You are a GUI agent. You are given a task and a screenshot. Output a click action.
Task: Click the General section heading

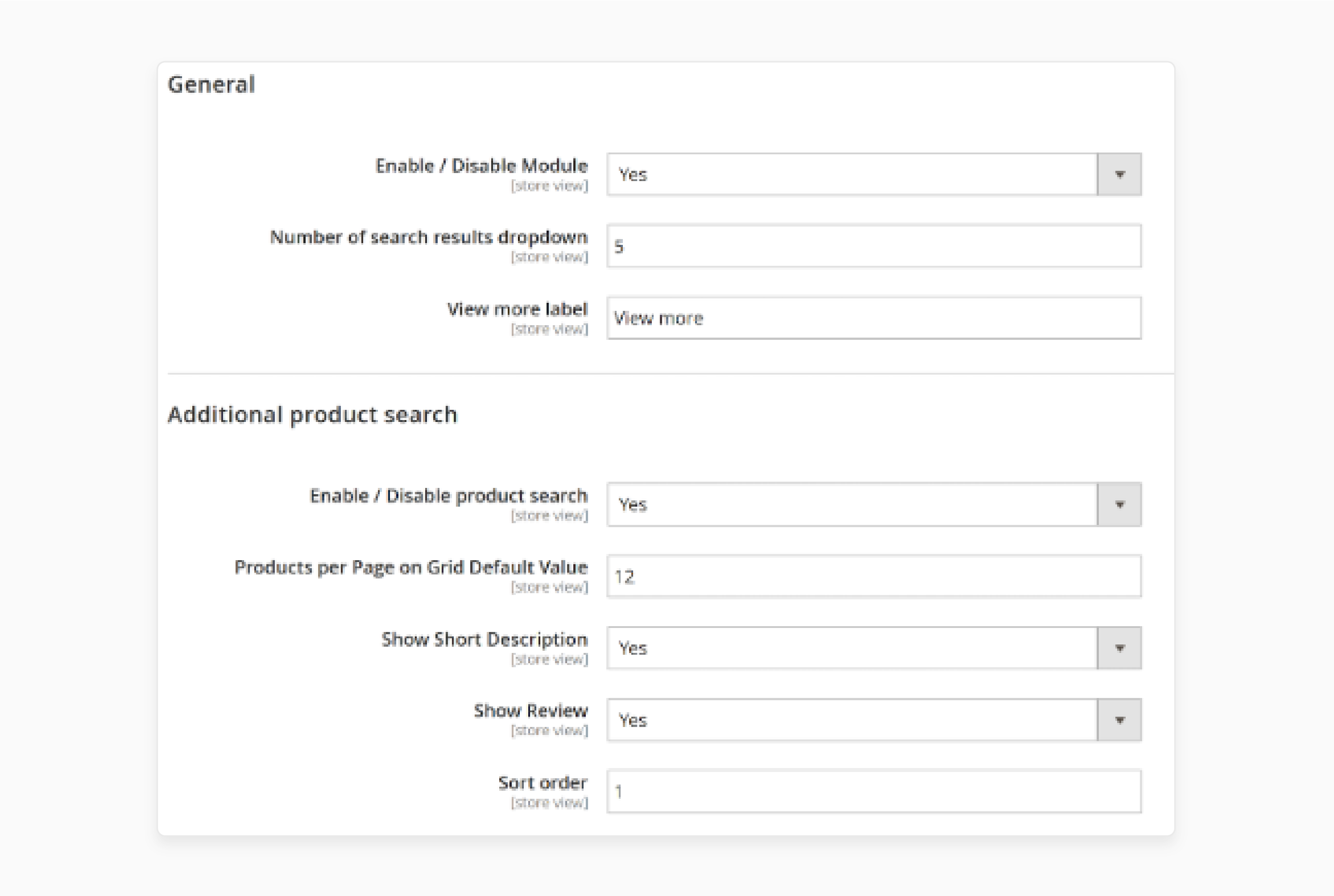pos(211,85)
